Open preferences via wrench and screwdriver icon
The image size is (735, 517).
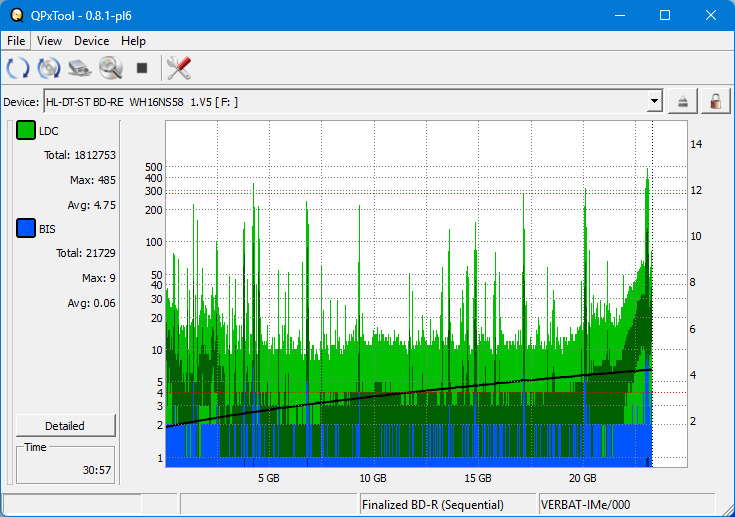point(179,68)
